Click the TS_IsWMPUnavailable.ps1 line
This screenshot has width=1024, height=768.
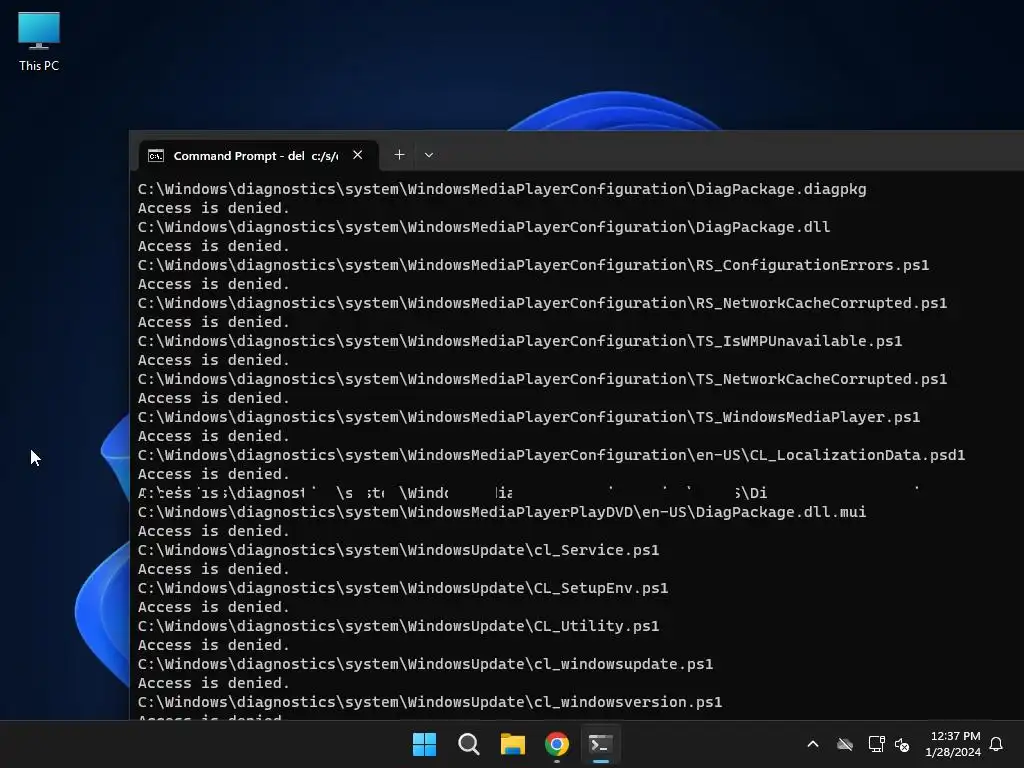pos(520,341)
